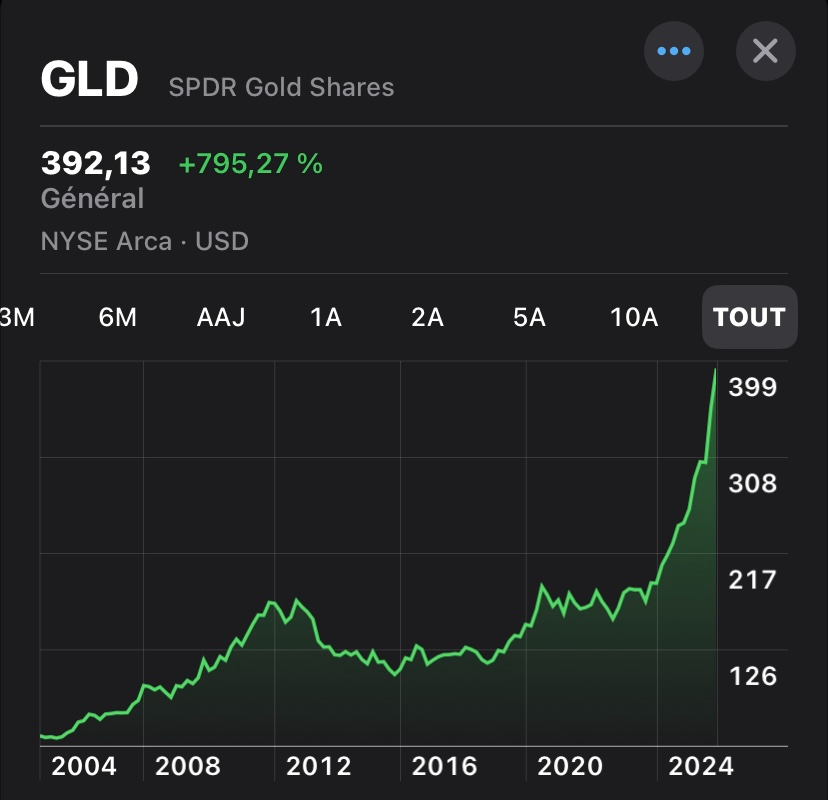
Task: Select the highlighted TOUT range tab
Action: (x=749, y=317)
